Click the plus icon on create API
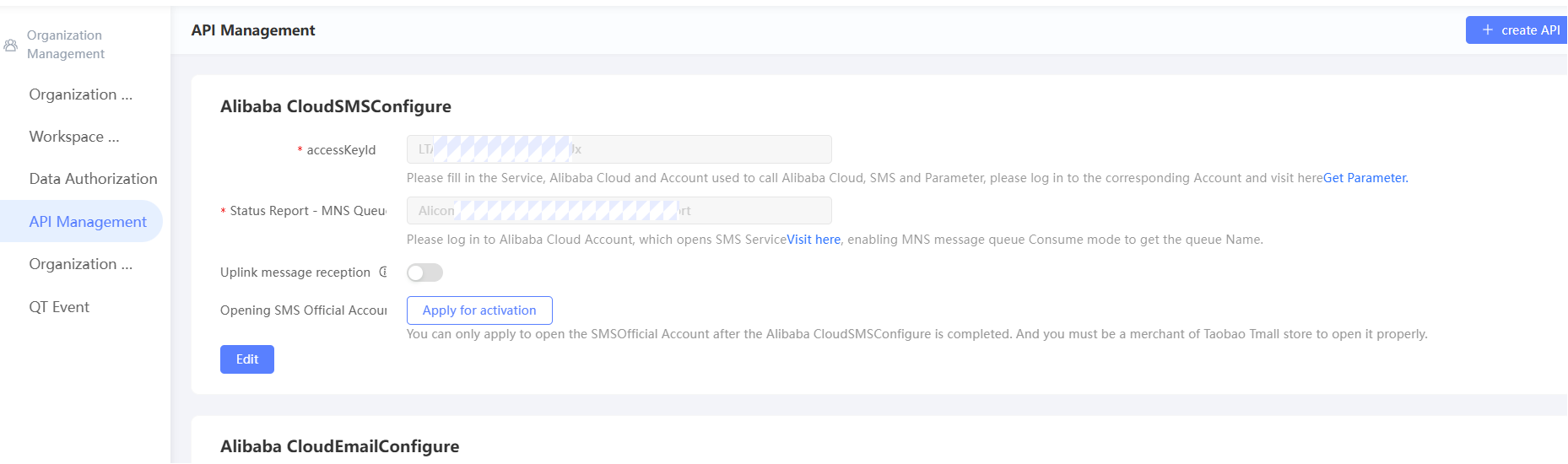 [x=1487, y=30]
